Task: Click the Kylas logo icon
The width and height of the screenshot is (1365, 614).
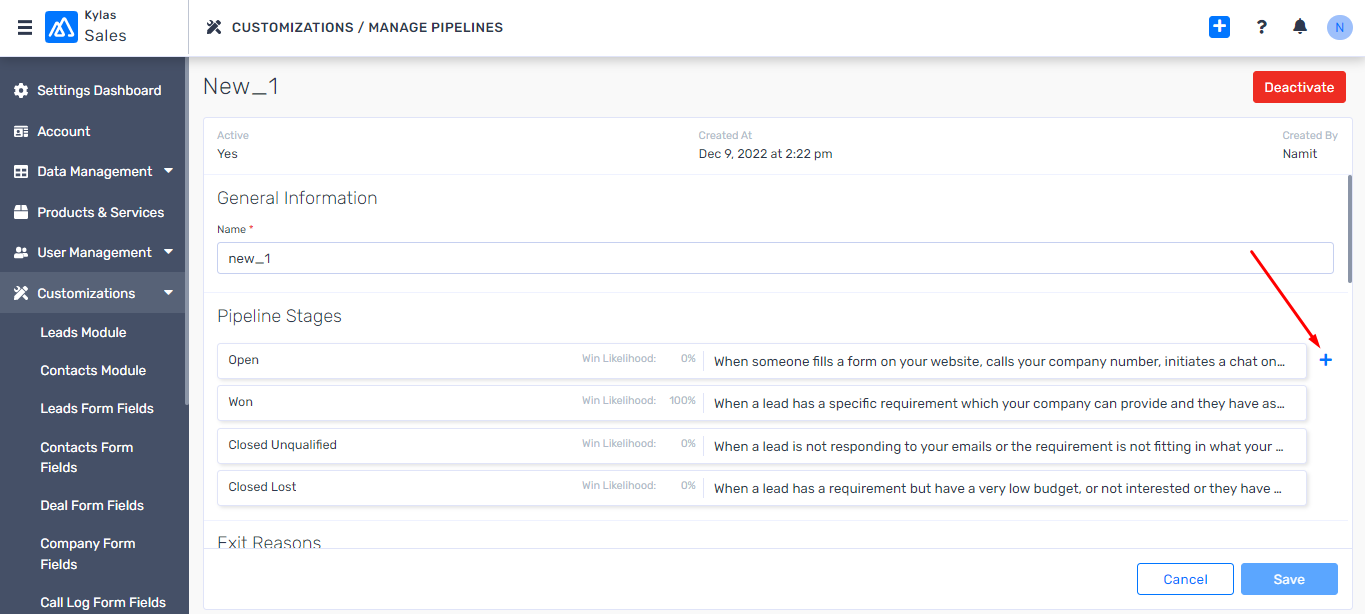Action: tap(61, 27)
